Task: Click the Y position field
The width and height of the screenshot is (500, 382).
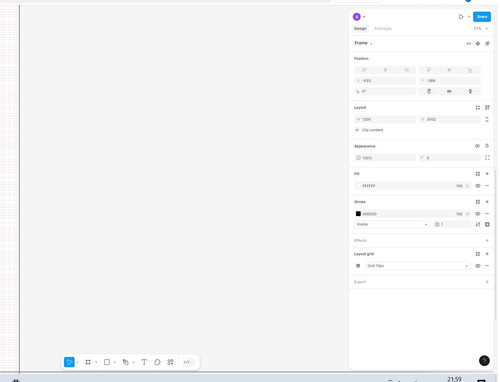Action: coord(449,81)
